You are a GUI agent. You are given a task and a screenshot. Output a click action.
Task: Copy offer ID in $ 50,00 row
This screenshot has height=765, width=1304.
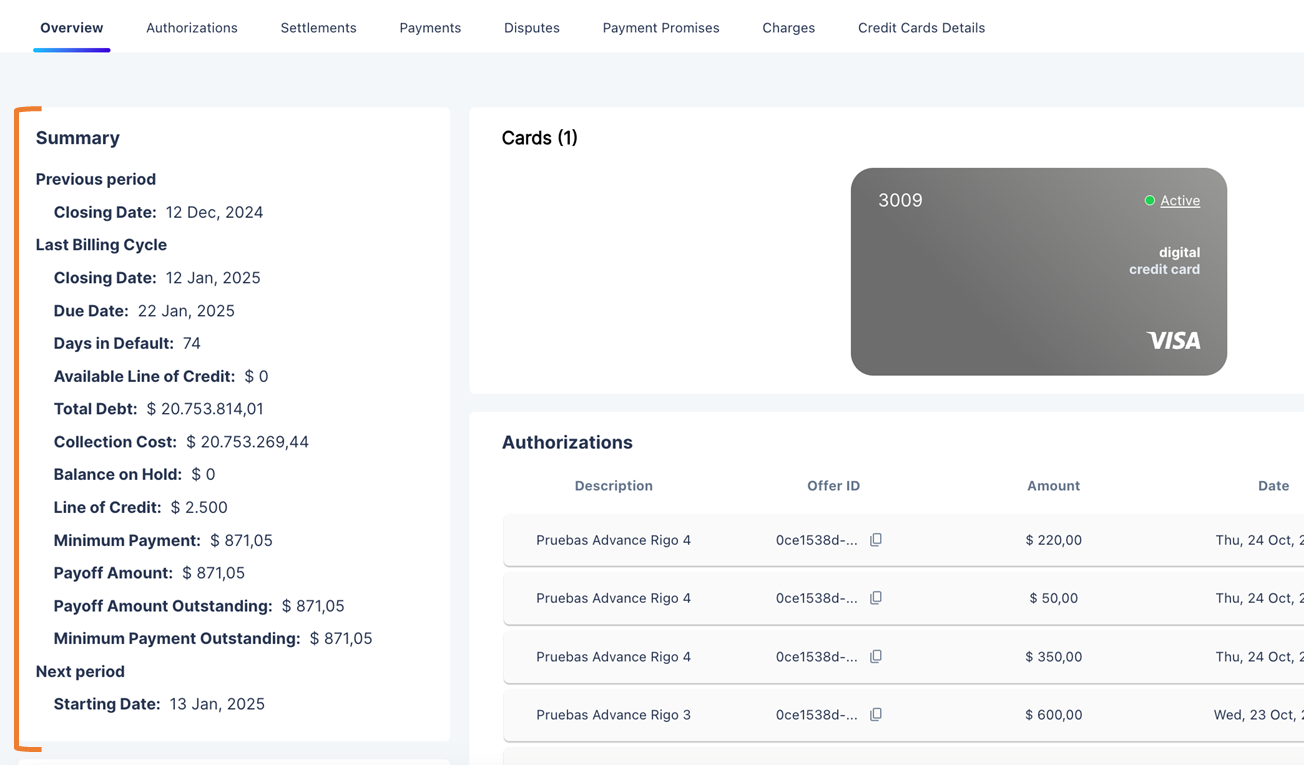point(876,598)
